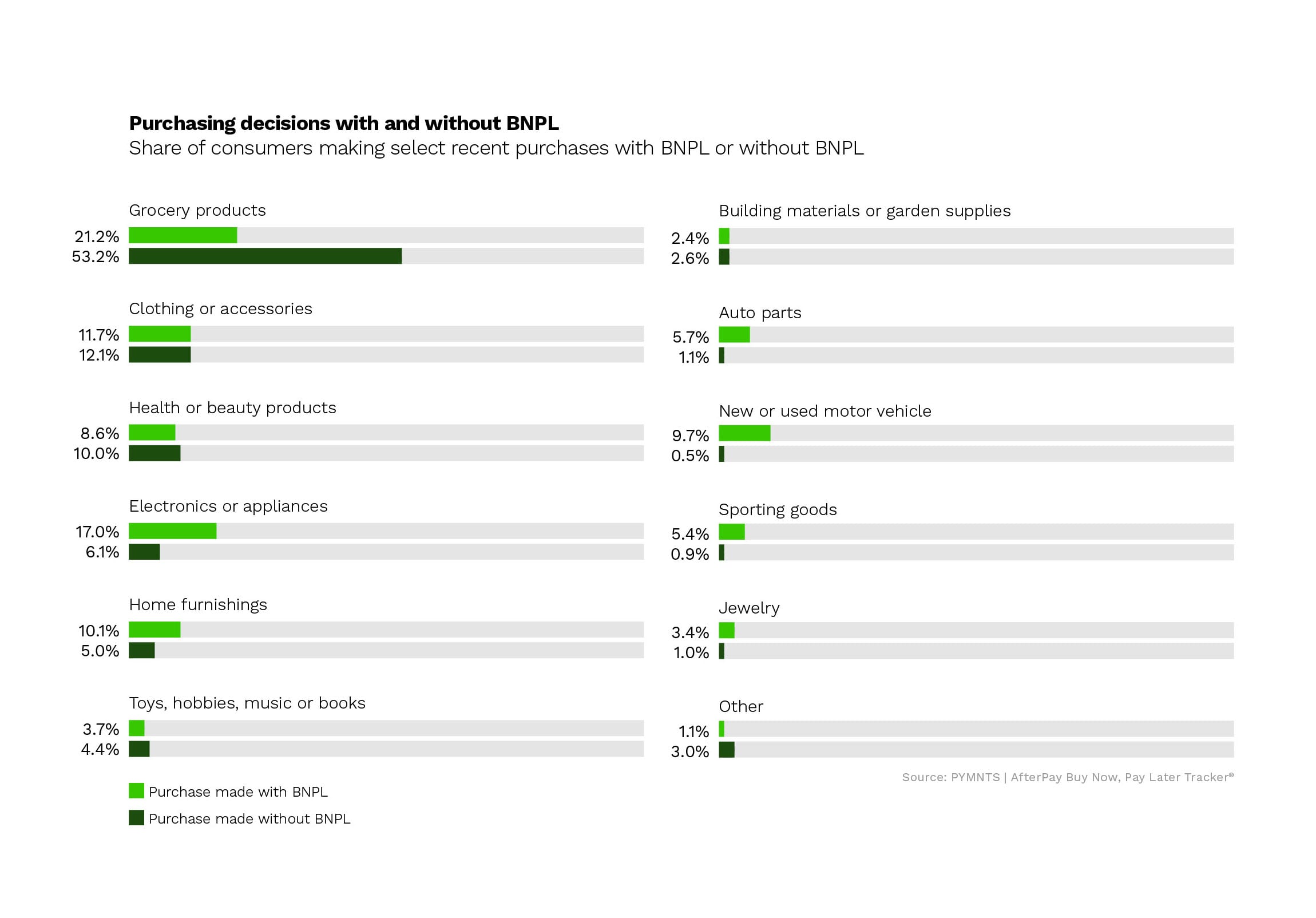Click the 'Building materials or garden supplies' label
The image size is (1316, 918).
[x=865, y=211]
